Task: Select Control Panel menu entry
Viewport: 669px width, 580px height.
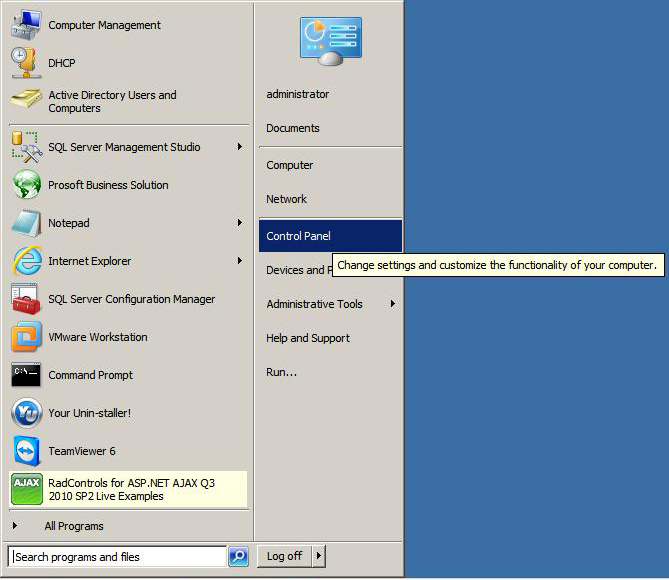Action: coord(330,236)
